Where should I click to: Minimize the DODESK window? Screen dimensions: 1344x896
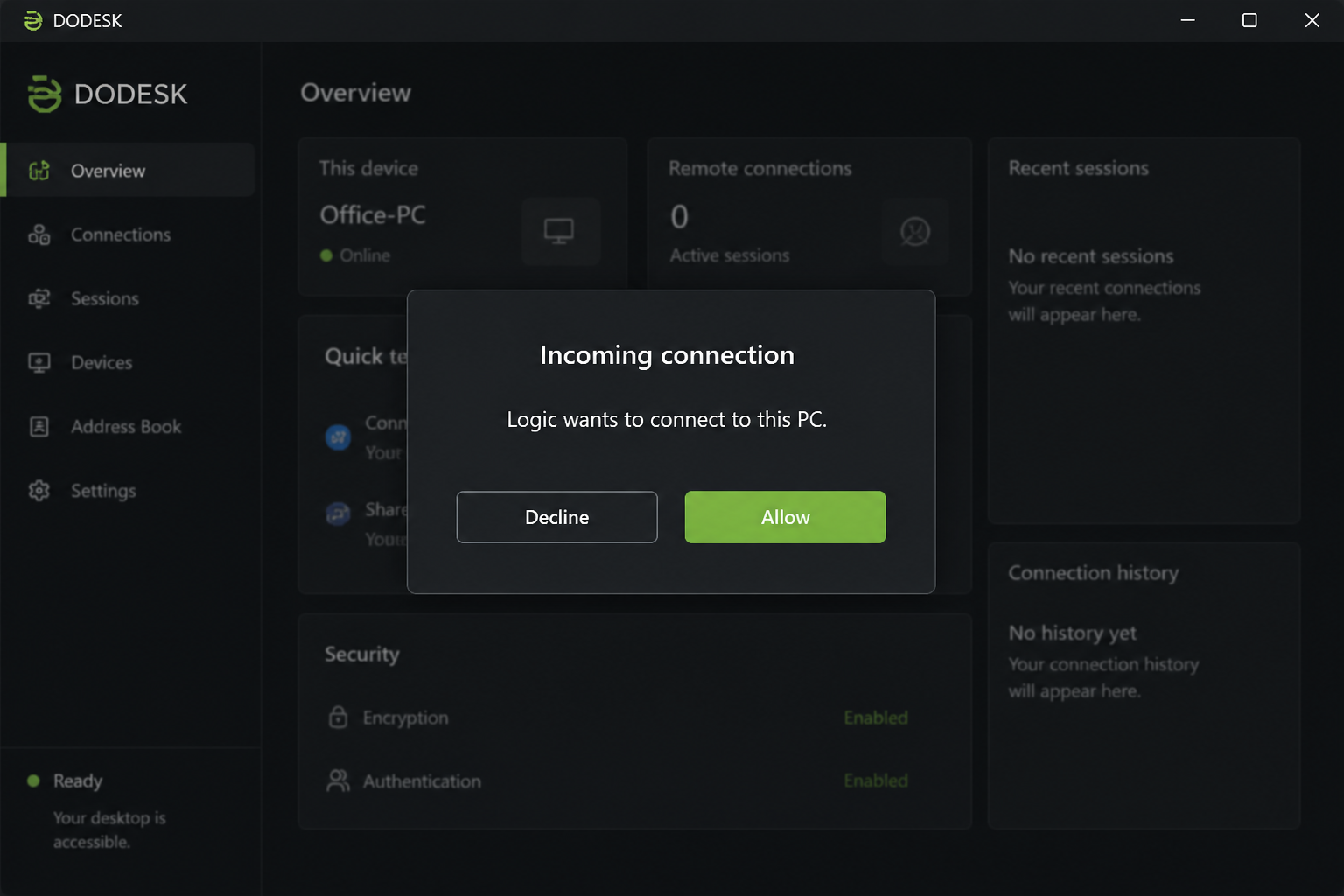click(1187, 20)
